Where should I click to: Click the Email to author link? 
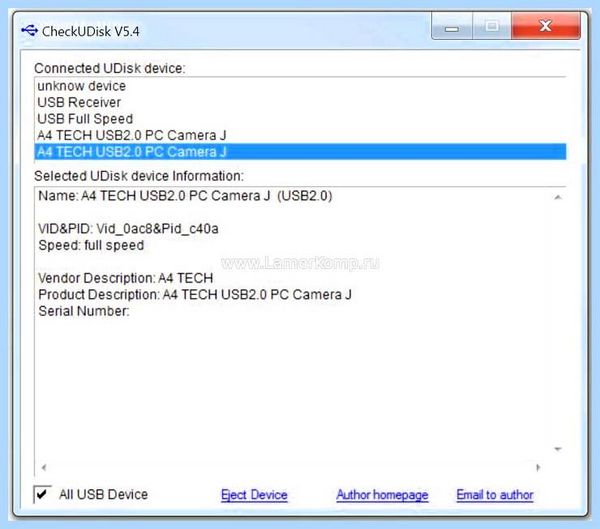(x=494, y=495)
